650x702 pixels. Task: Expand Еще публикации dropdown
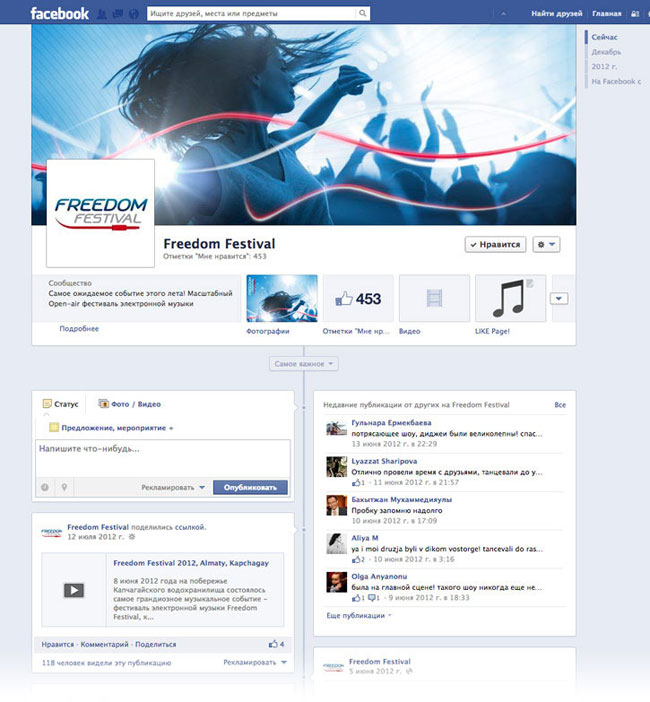point(359,616)
